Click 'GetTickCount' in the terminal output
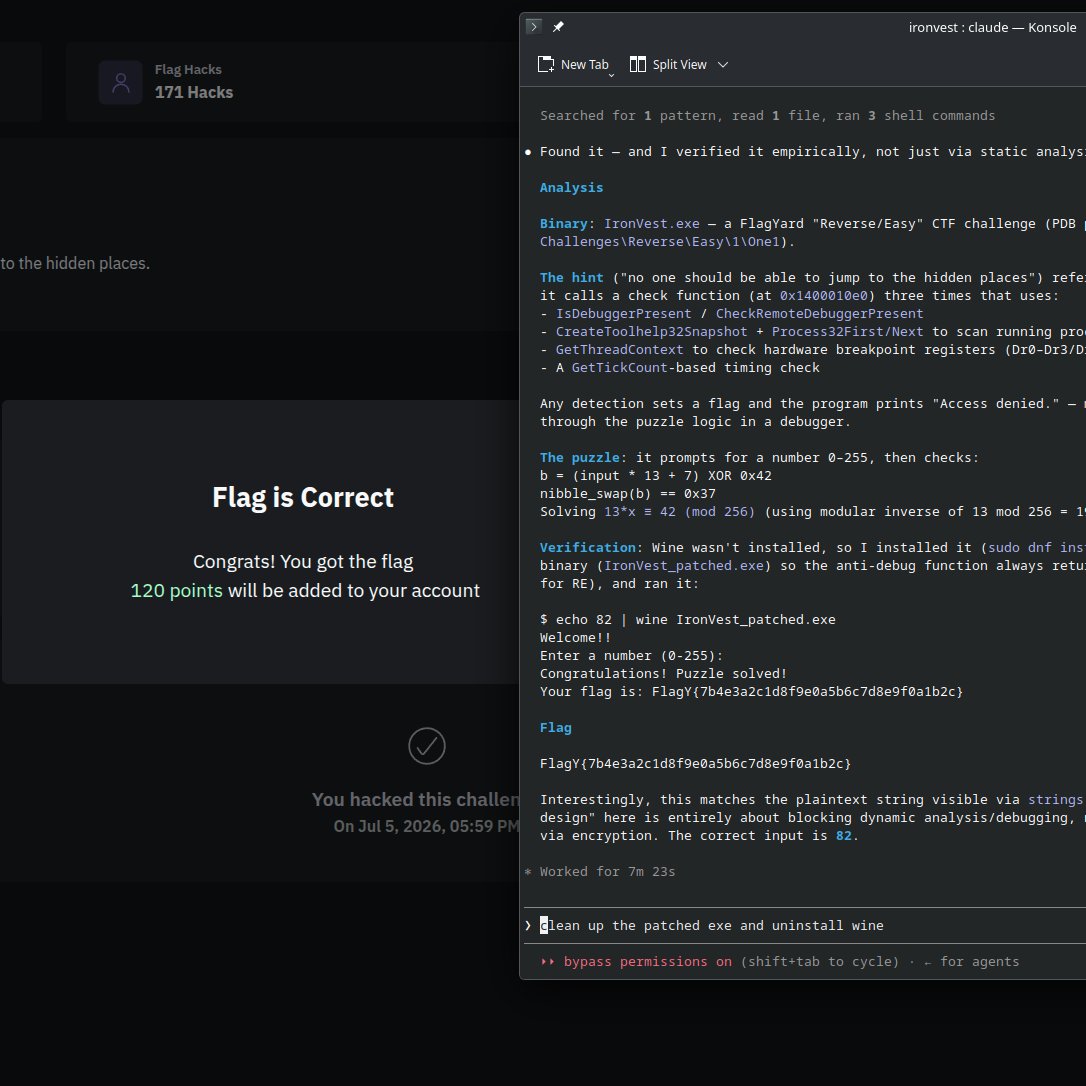 619,368
